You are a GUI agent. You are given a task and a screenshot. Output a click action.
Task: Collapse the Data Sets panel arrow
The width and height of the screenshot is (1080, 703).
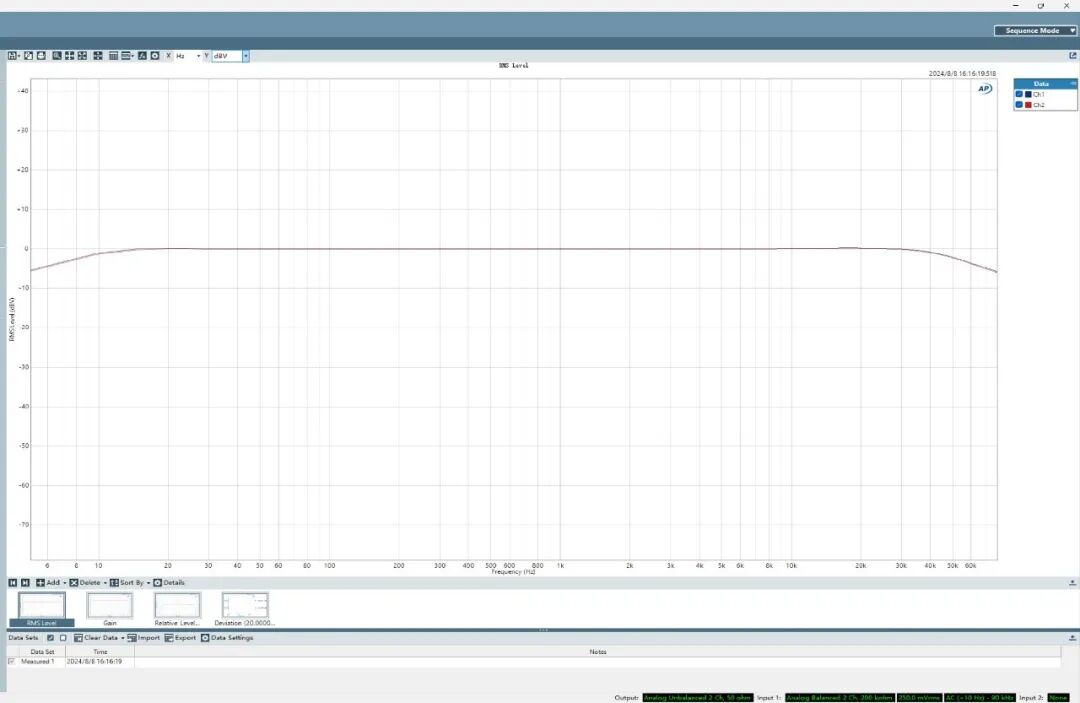point(1072,638)
